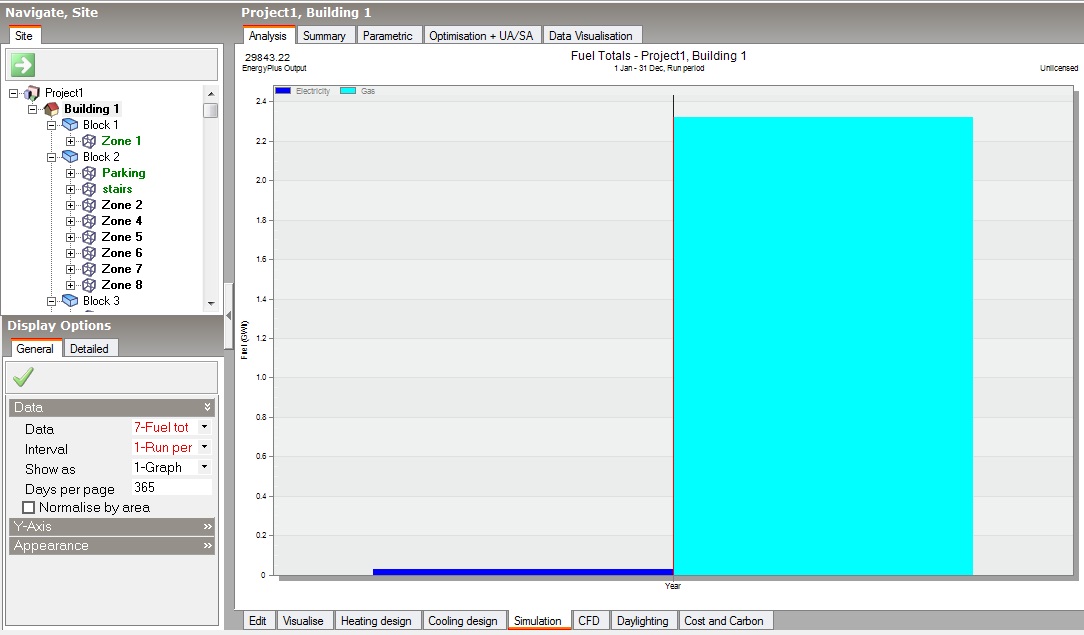Image resolution: width=1084 pixels, height=635 pixels.
Task: Select Building 1 in the tree
Action: pos(92,108)
